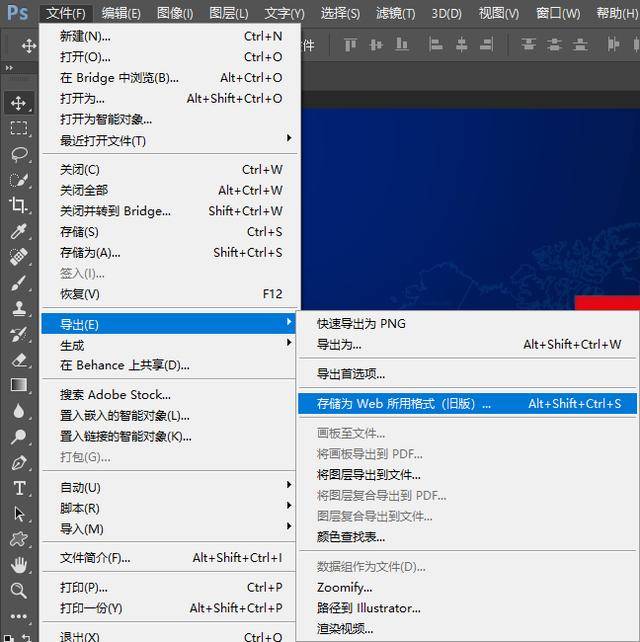Select the Quick Selection tool
The image size is (640, 642).
click(x=19, y=180)
